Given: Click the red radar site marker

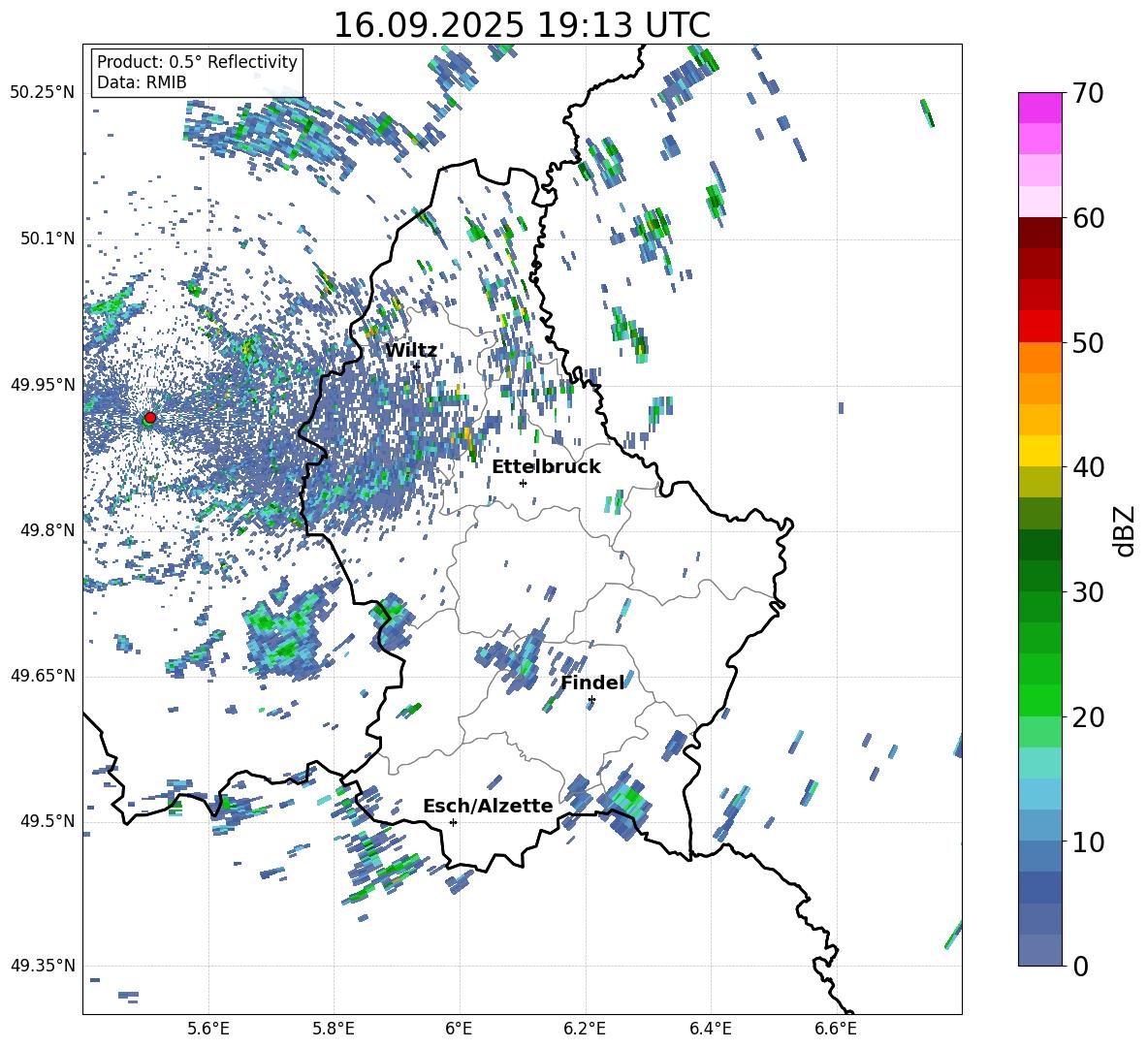Looking at the screenshot, I should 150,417.
